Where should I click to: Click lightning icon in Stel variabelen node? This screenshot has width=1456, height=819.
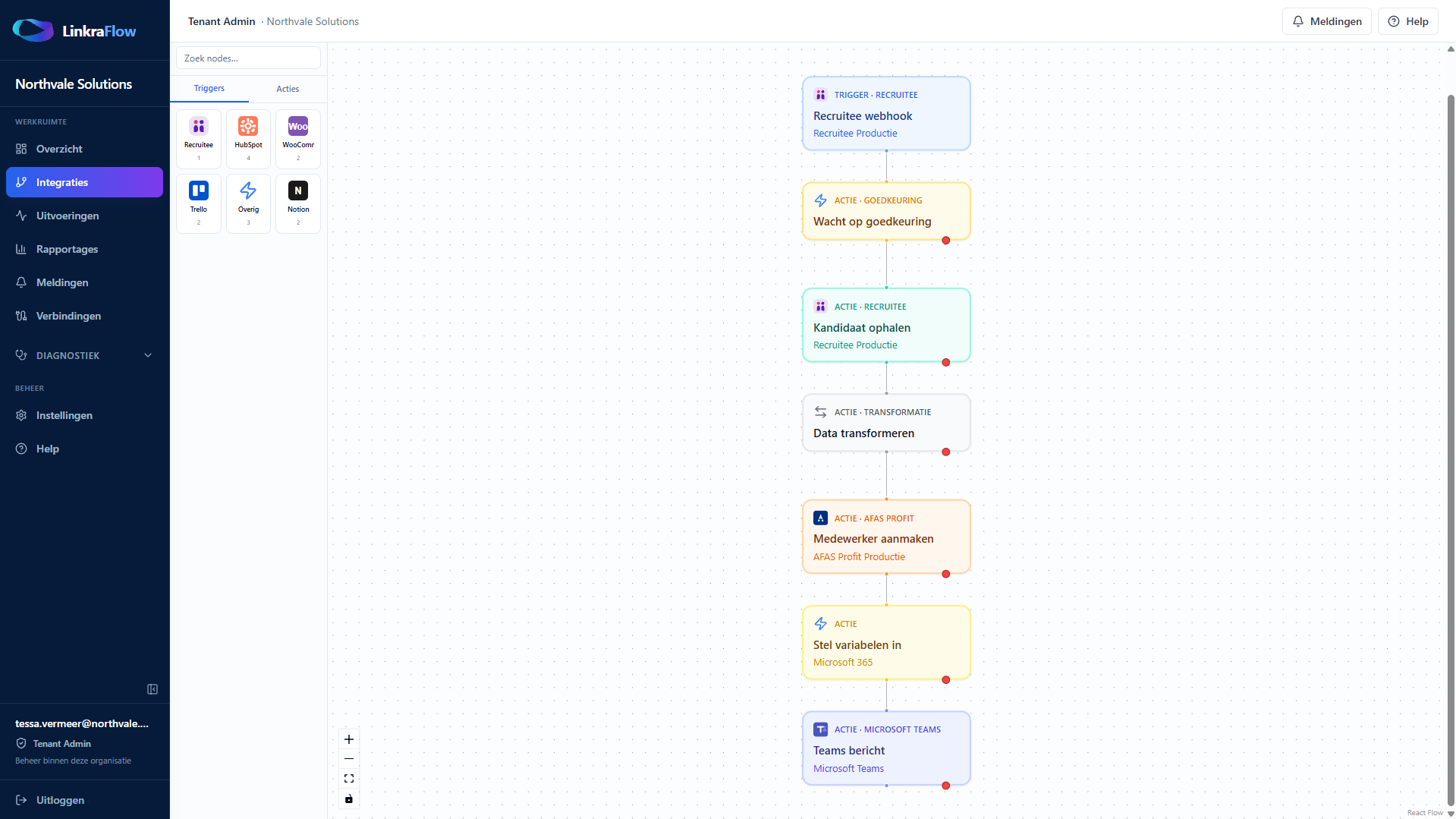(820, 624)
